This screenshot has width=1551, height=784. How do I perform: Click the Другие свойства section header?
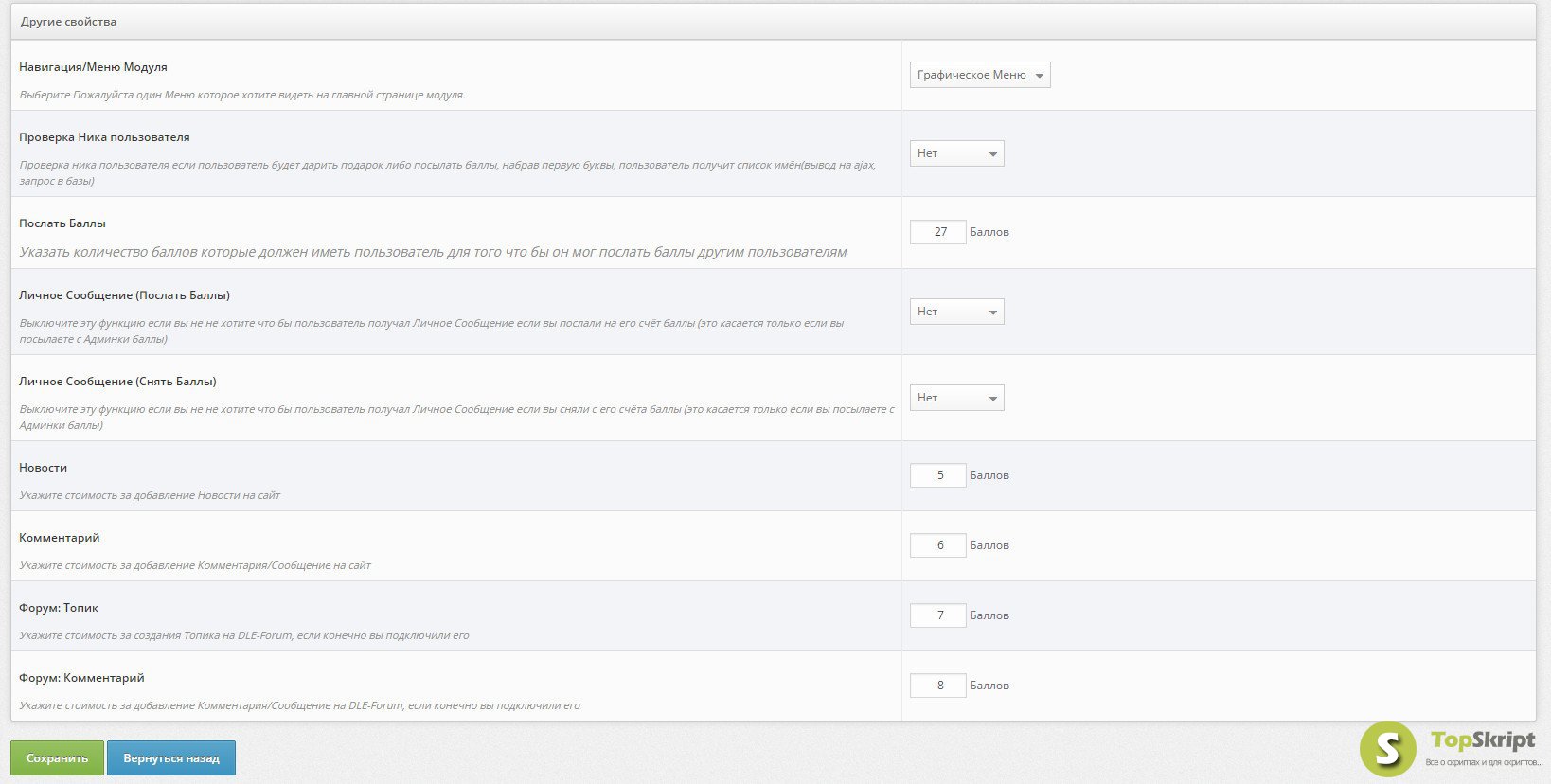[774, 22]
